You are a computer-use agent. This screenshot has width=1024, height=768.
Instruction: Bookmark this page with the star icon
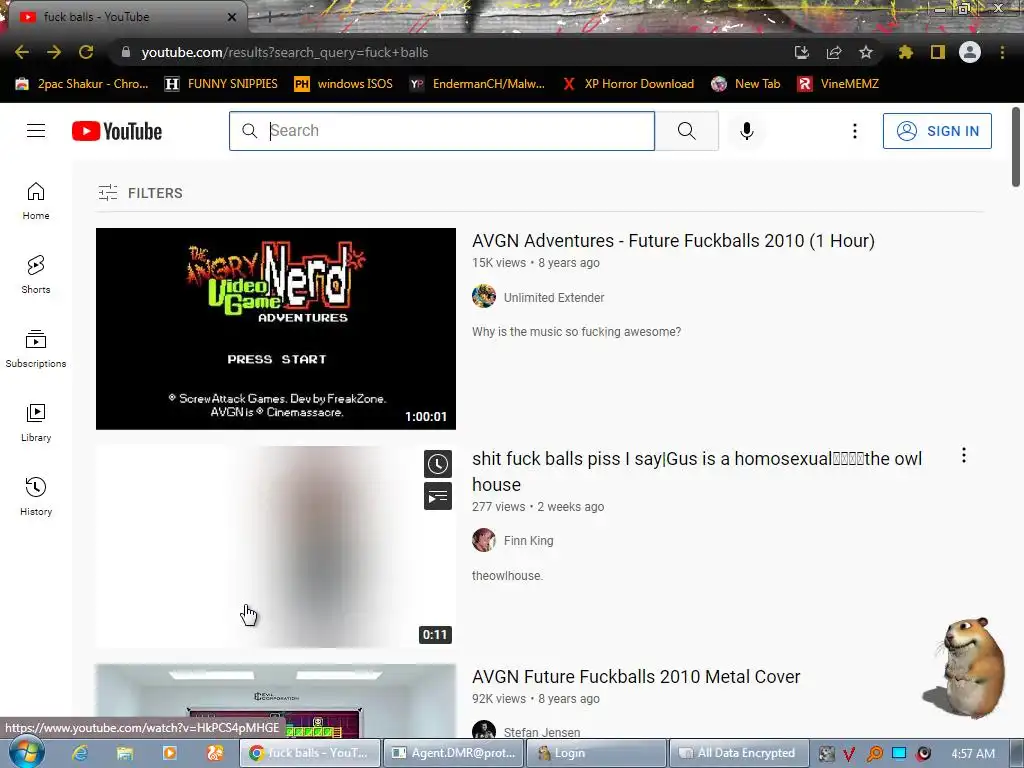click(866, 52)
